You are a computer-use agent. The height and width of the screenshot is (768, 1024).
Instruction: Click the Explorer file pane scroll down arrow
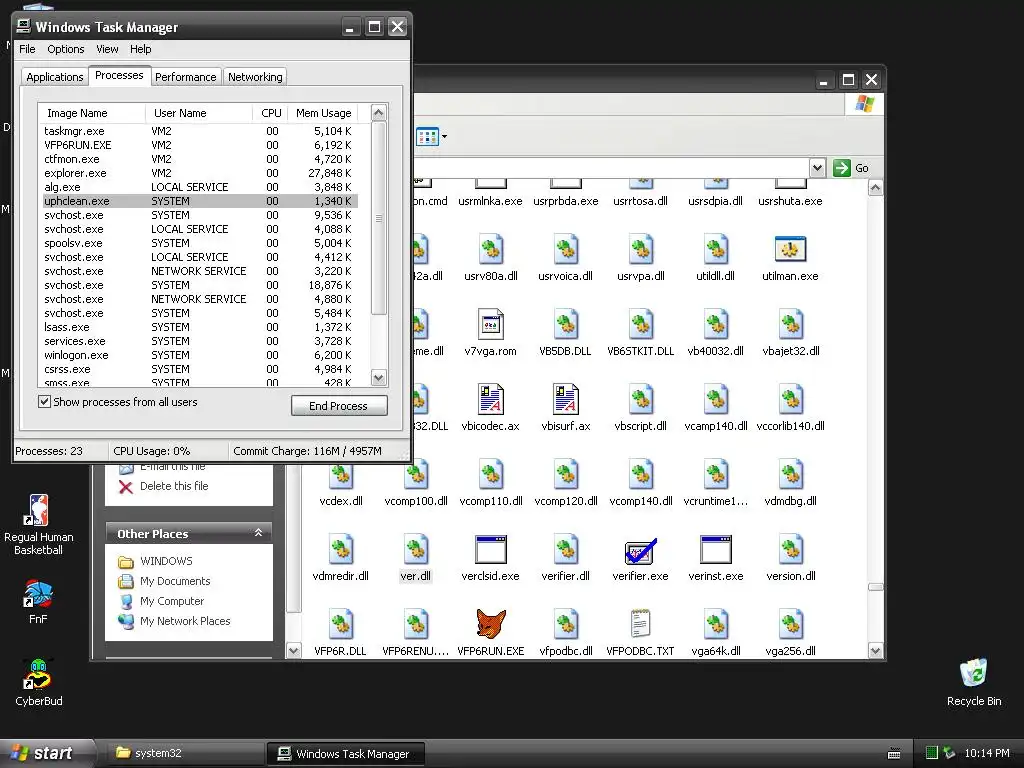click(x=875, y=650)
